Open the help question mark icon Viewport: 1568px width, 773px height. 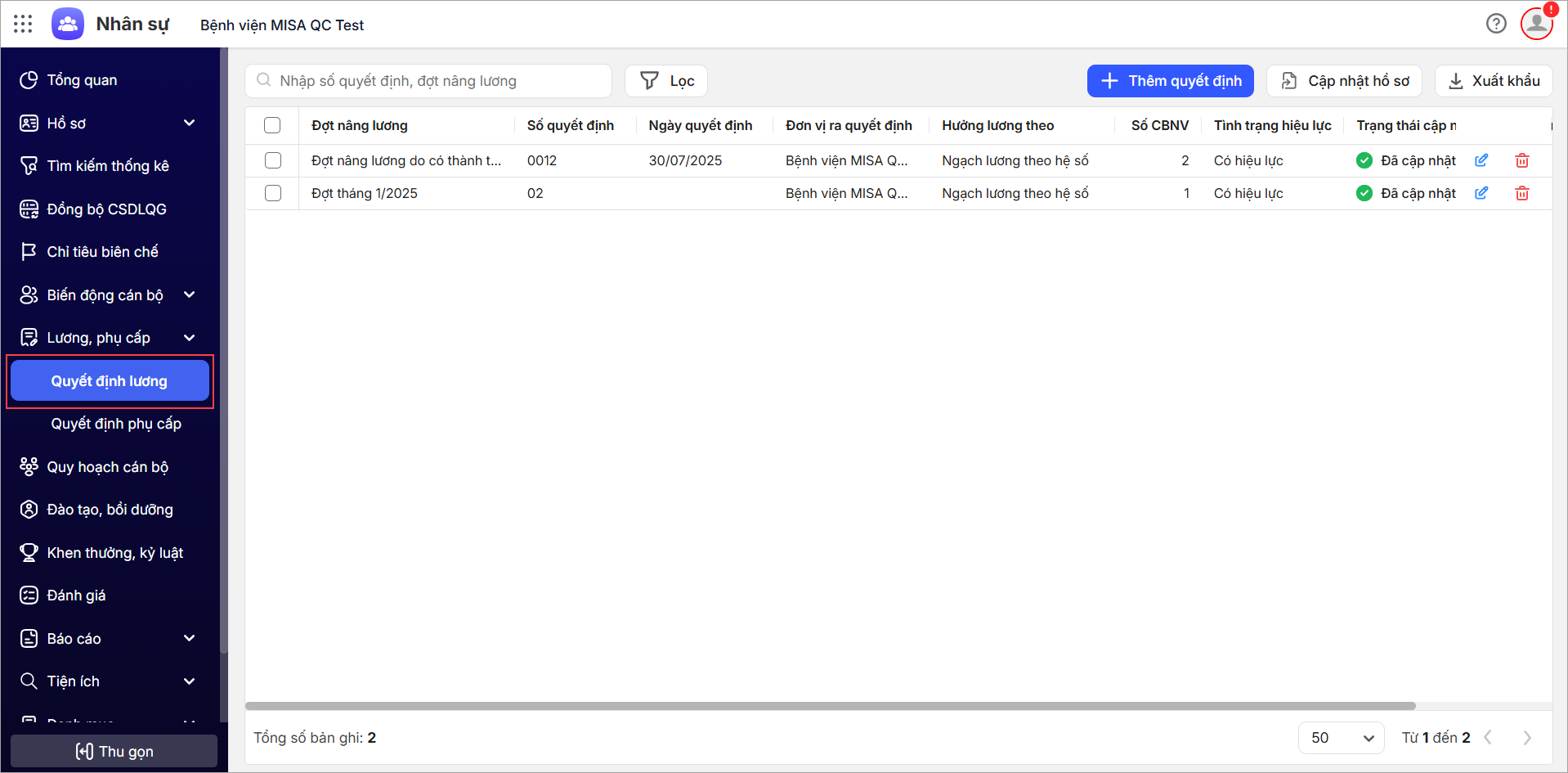1496,24
